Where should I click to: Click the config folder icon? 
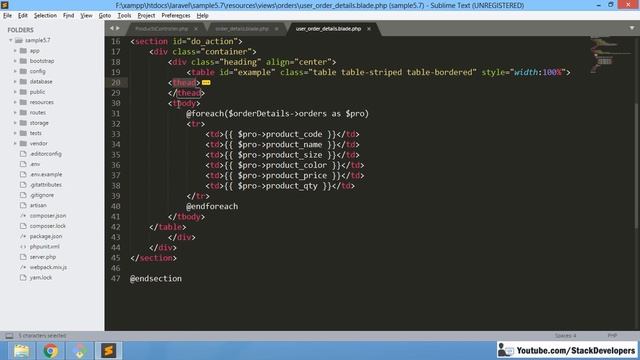[x=23, y=71]
